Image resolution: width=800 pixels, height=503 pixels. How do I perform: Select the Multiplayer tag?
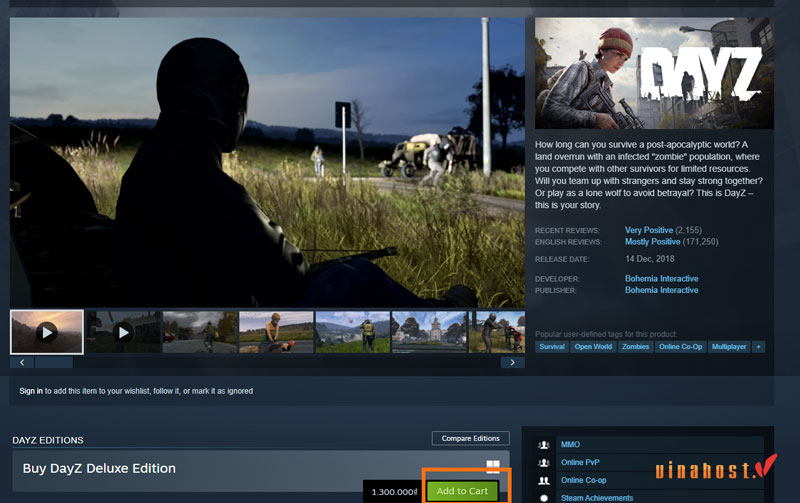(x=729, y=347)
